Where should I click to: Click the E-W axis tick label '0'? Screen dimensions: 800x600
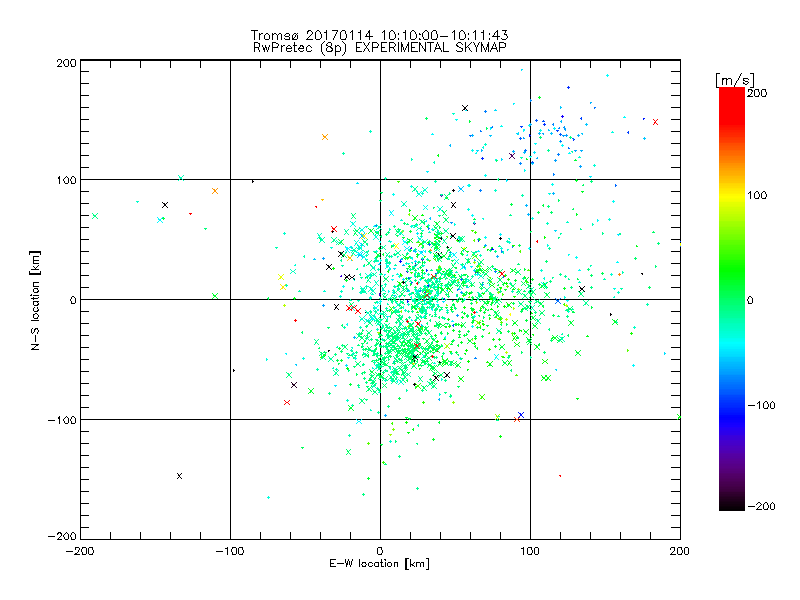[380, 551]
